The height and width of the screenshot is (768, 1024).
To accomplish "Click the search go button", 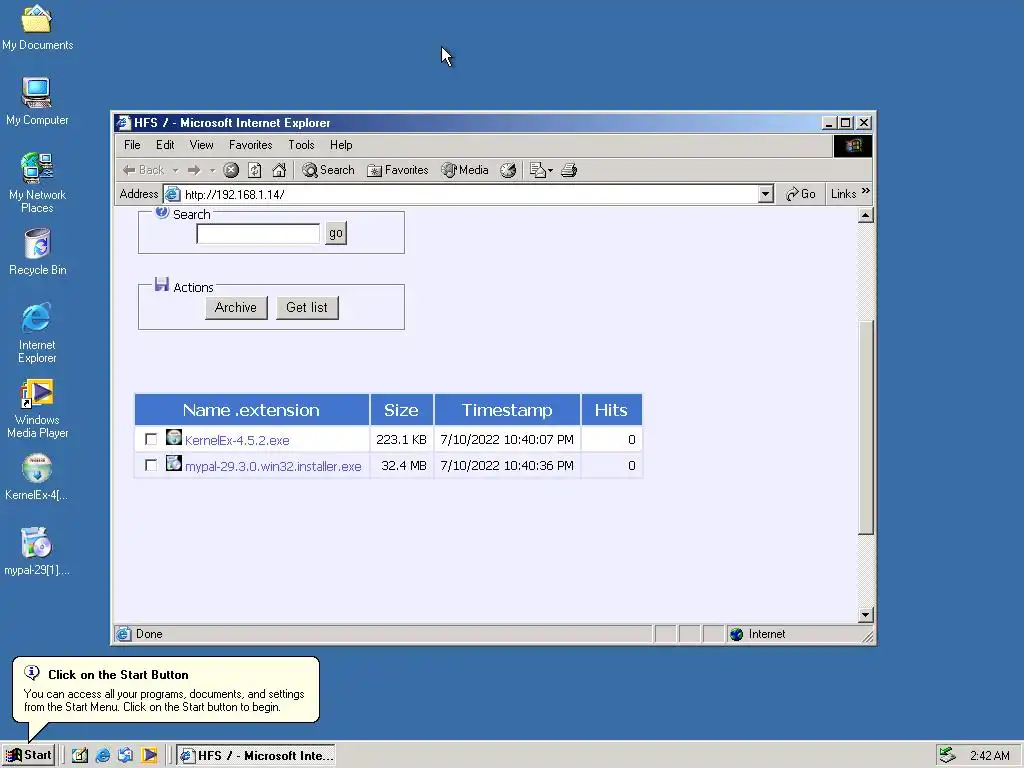I will coord(336,233).
